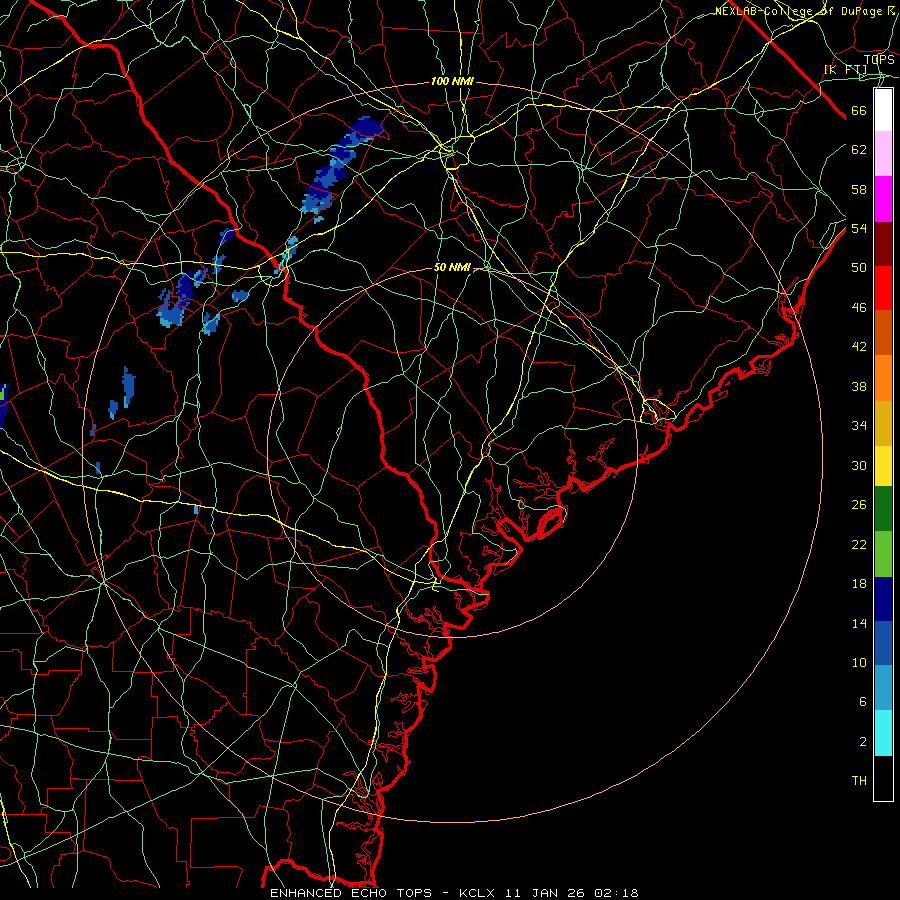Click the '46' legend value
This screenshot has height=900, width=900.
[x=859, y=307]
